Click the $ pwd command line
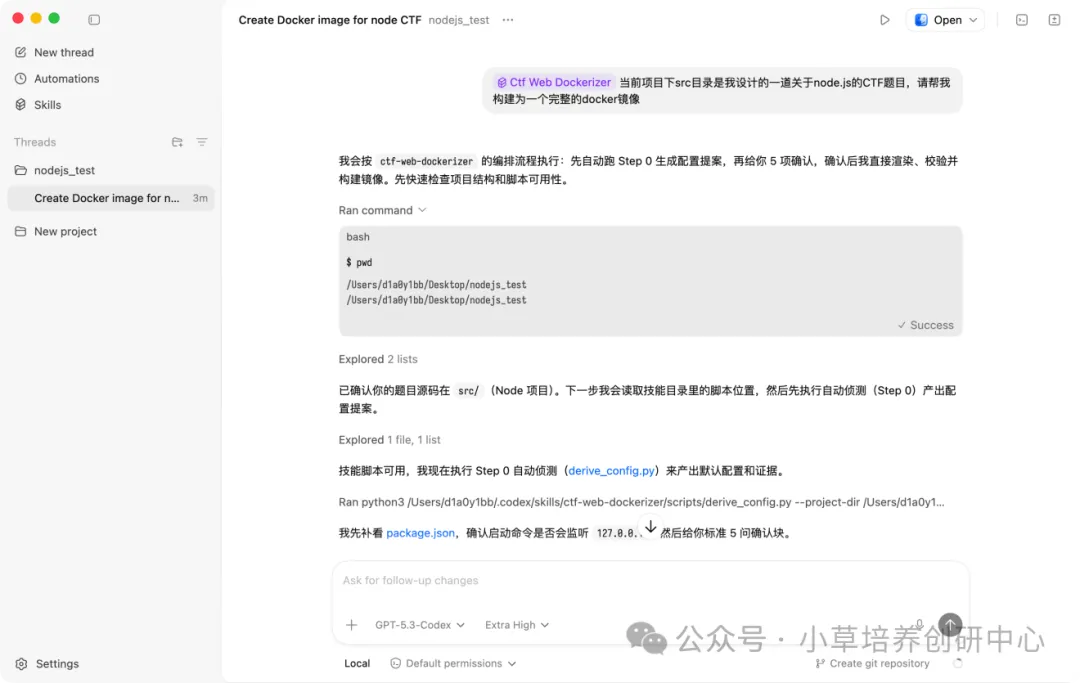Viewport: 1080px width, 683px height. [359, 262]
